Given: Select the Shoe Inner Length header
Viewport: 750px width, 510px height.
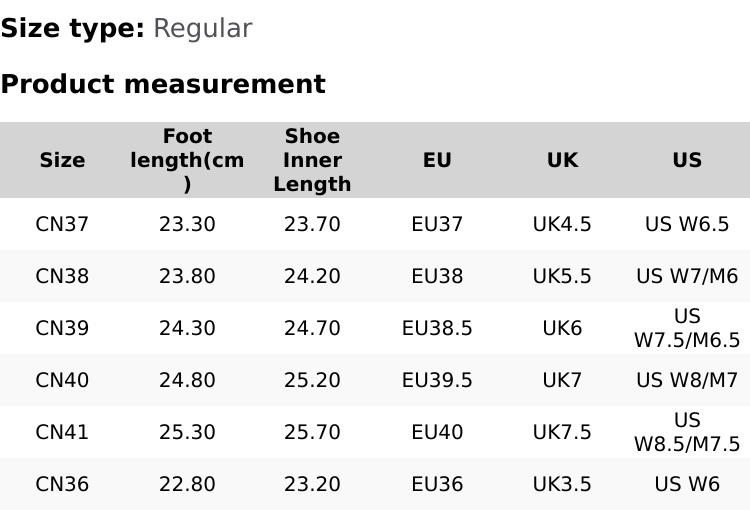Looking at the screenshot, I should click(312, 160).
